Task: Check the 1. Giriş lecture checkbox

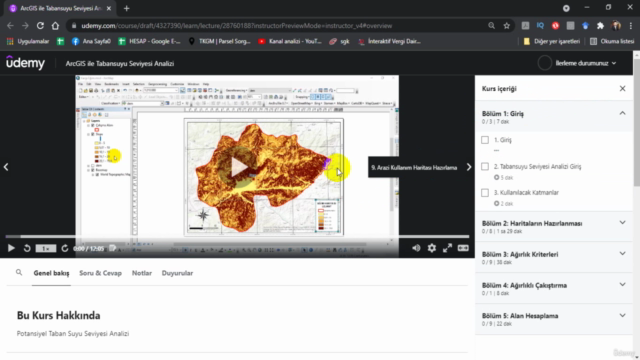Action: (485, 140)
